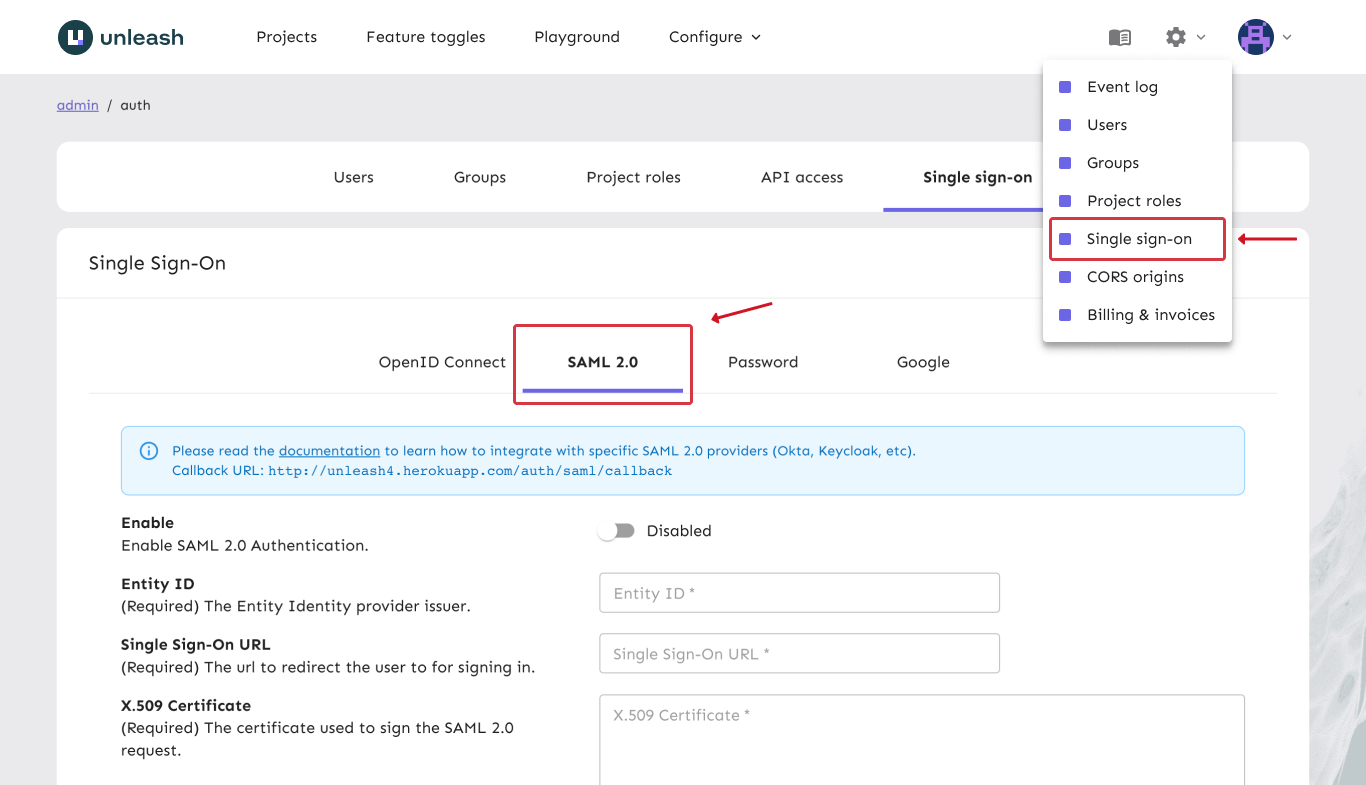Click the user avatar icon

(x=1255, y=37)
